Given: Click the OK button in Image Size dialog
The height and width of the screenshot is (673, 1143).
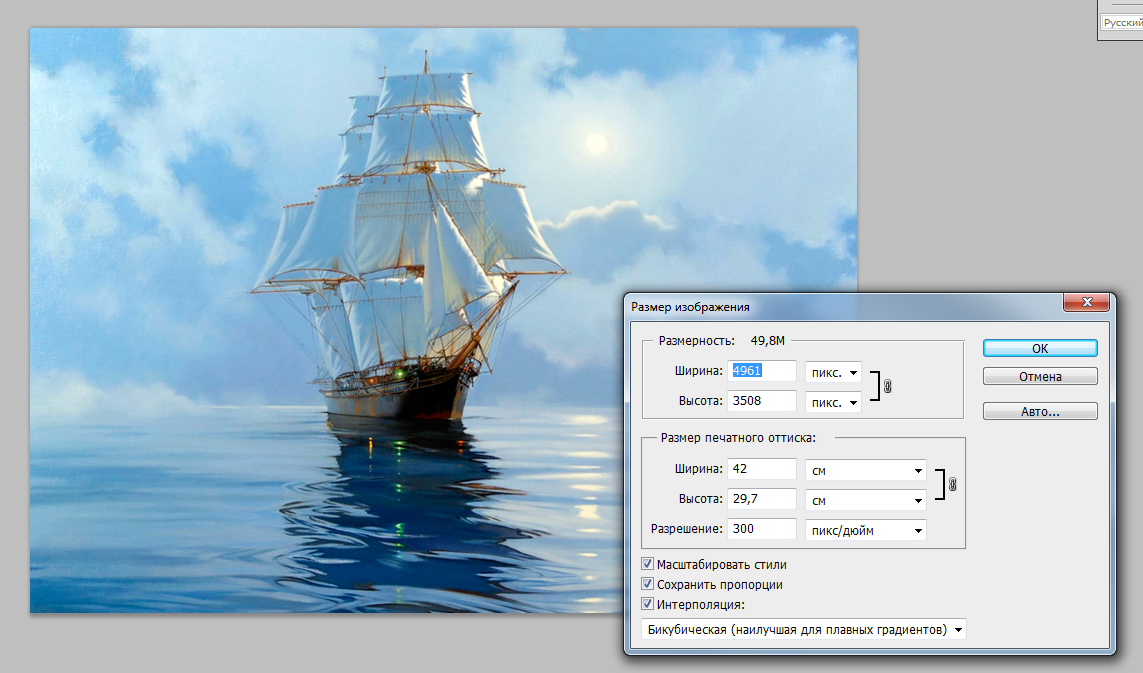Looking at the screenshot, I should coord(1039,349).
